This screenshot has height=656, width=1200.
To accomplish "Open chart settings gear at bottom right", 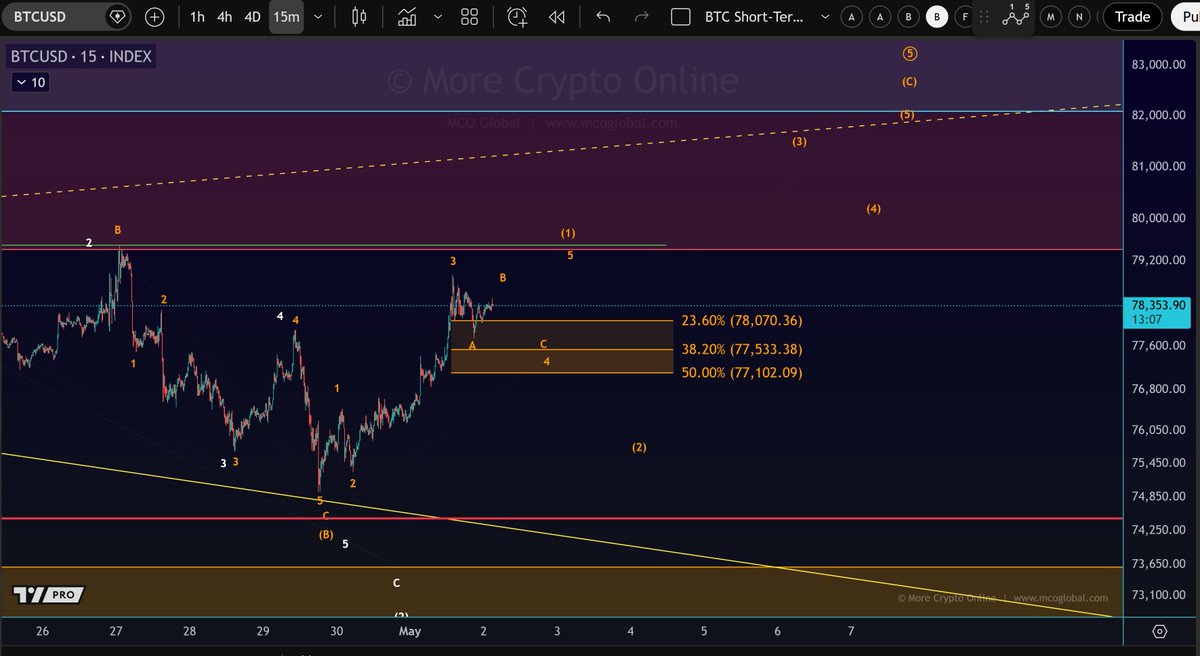I will 1159,631.
